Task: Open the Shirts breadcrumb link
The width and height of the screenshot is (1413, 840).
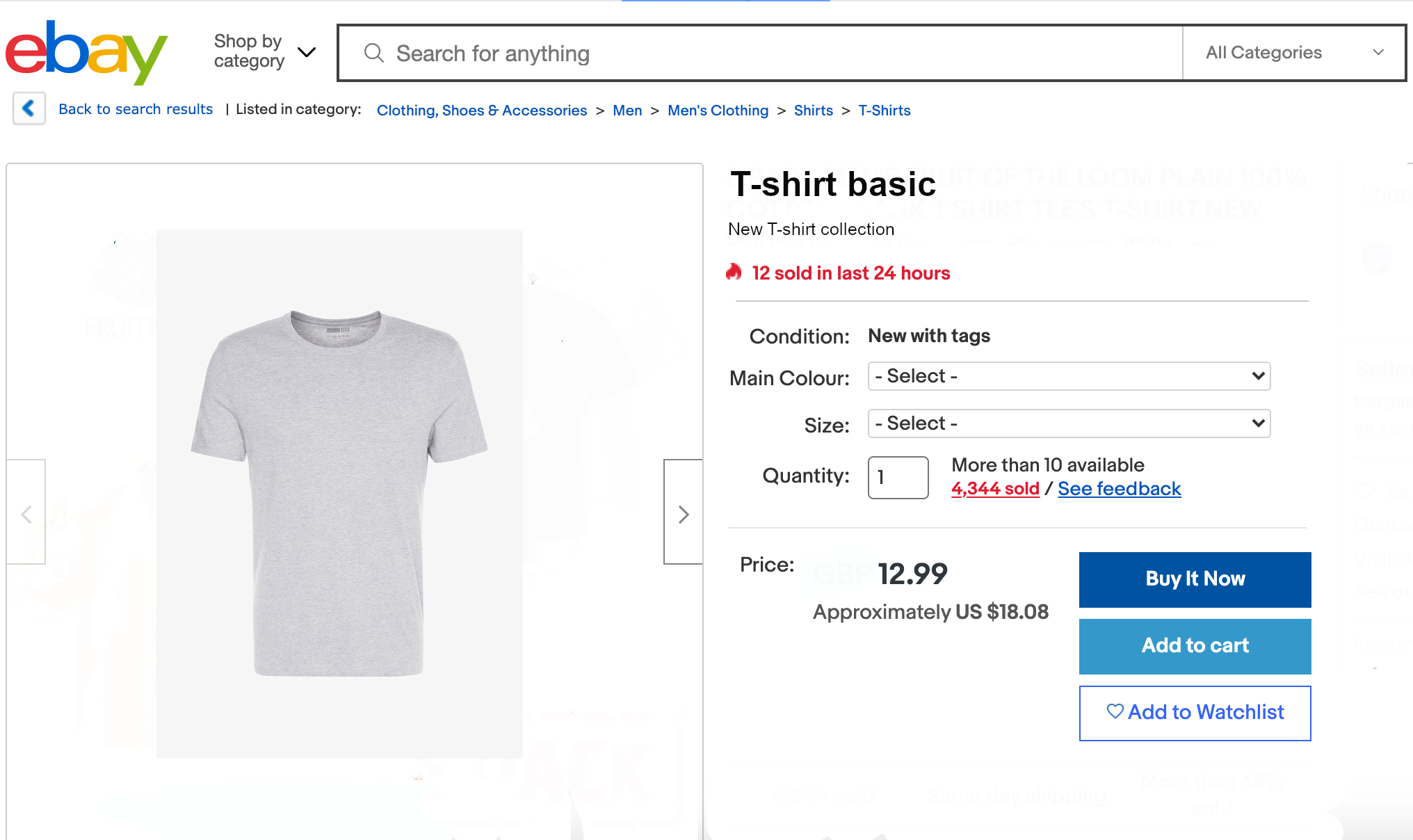Action: [814, 111]
